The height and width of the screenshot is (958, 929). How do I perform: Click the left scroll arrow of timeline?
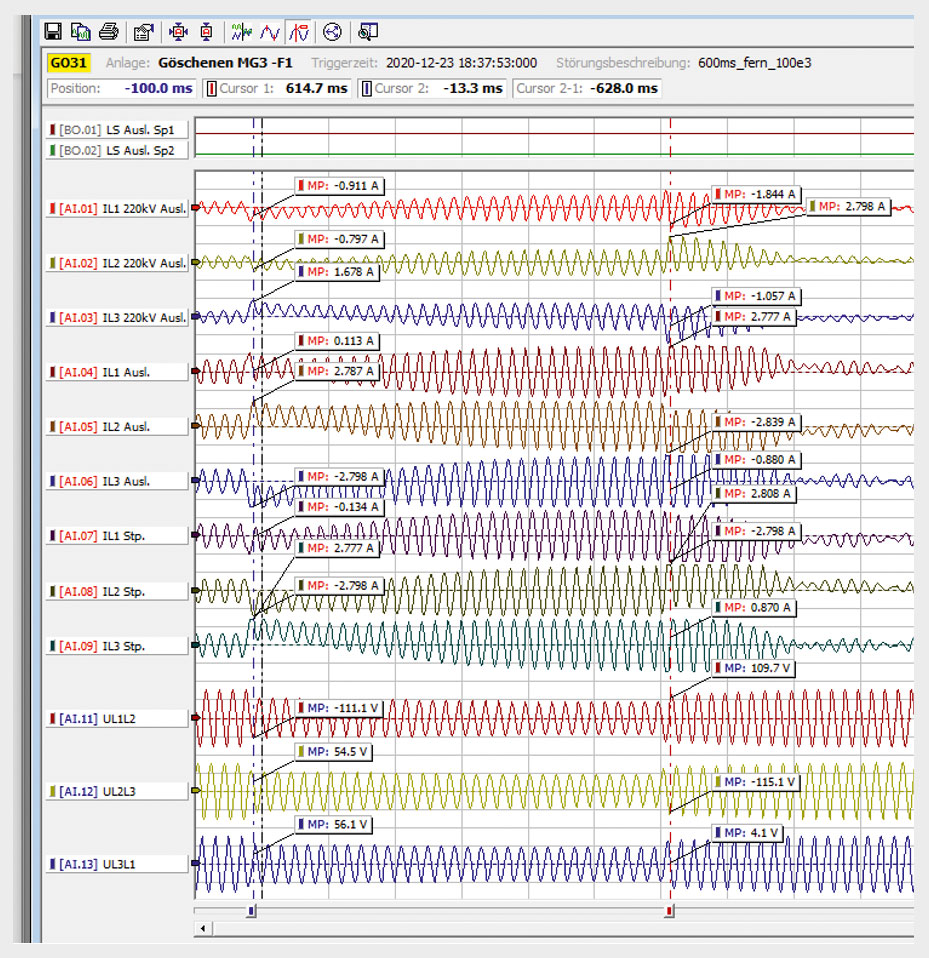[204, 929]
